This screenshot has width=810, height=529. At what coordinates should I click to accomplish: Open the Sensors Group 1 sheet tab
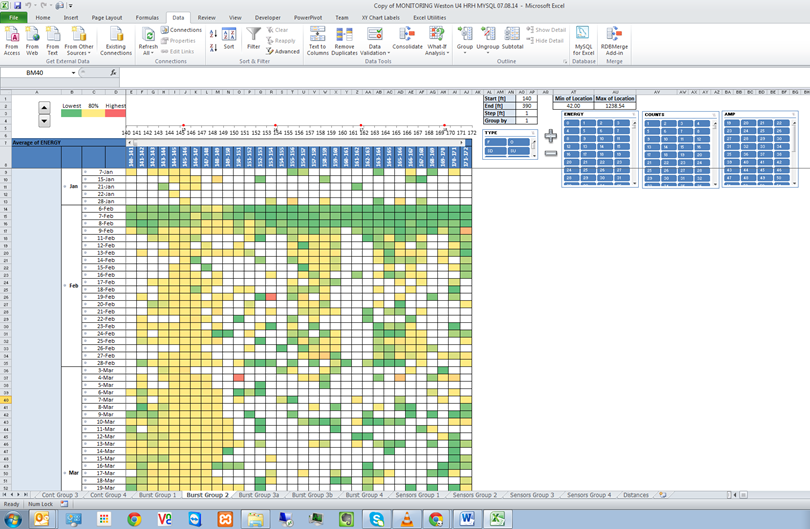417,495
